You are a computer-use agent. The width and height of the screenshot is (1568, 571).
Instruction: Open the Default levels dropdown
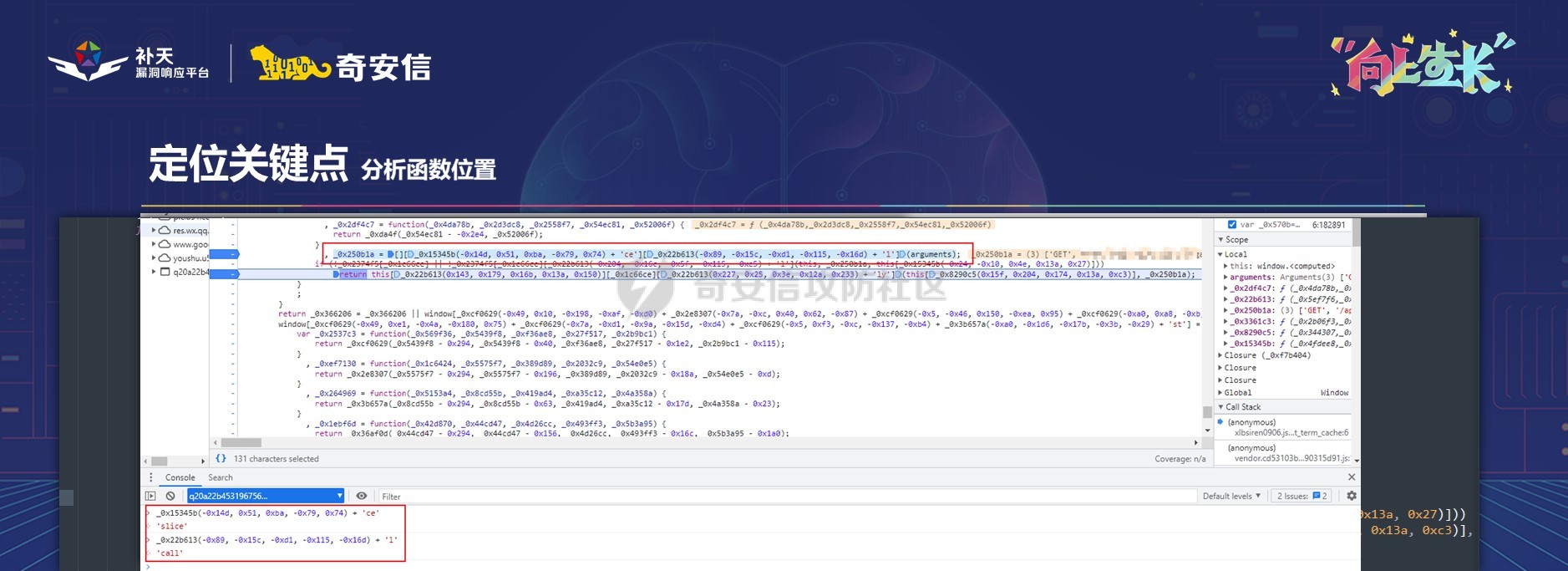(x=1231, y=496)
